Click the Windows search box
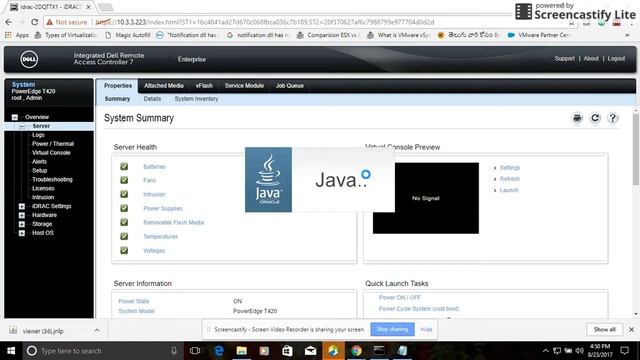The width and height of the screenshot is (640, 360). [x=102, y=351]
